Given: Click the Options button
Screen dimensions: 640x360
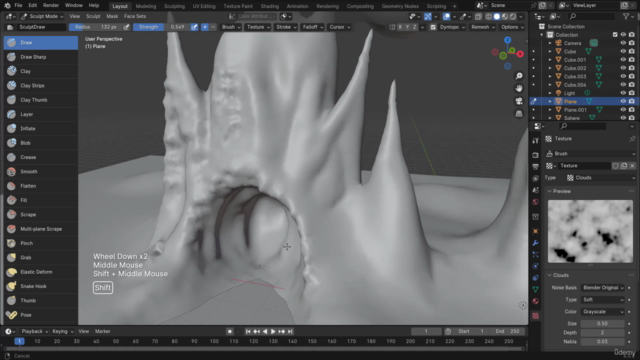Looking at the screenshot, I should click(512, 27).
